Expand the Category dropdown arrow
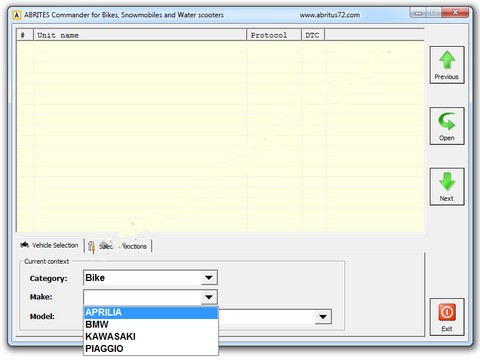The width and height of the screenshot is (480, 360). tap(209, 278)
